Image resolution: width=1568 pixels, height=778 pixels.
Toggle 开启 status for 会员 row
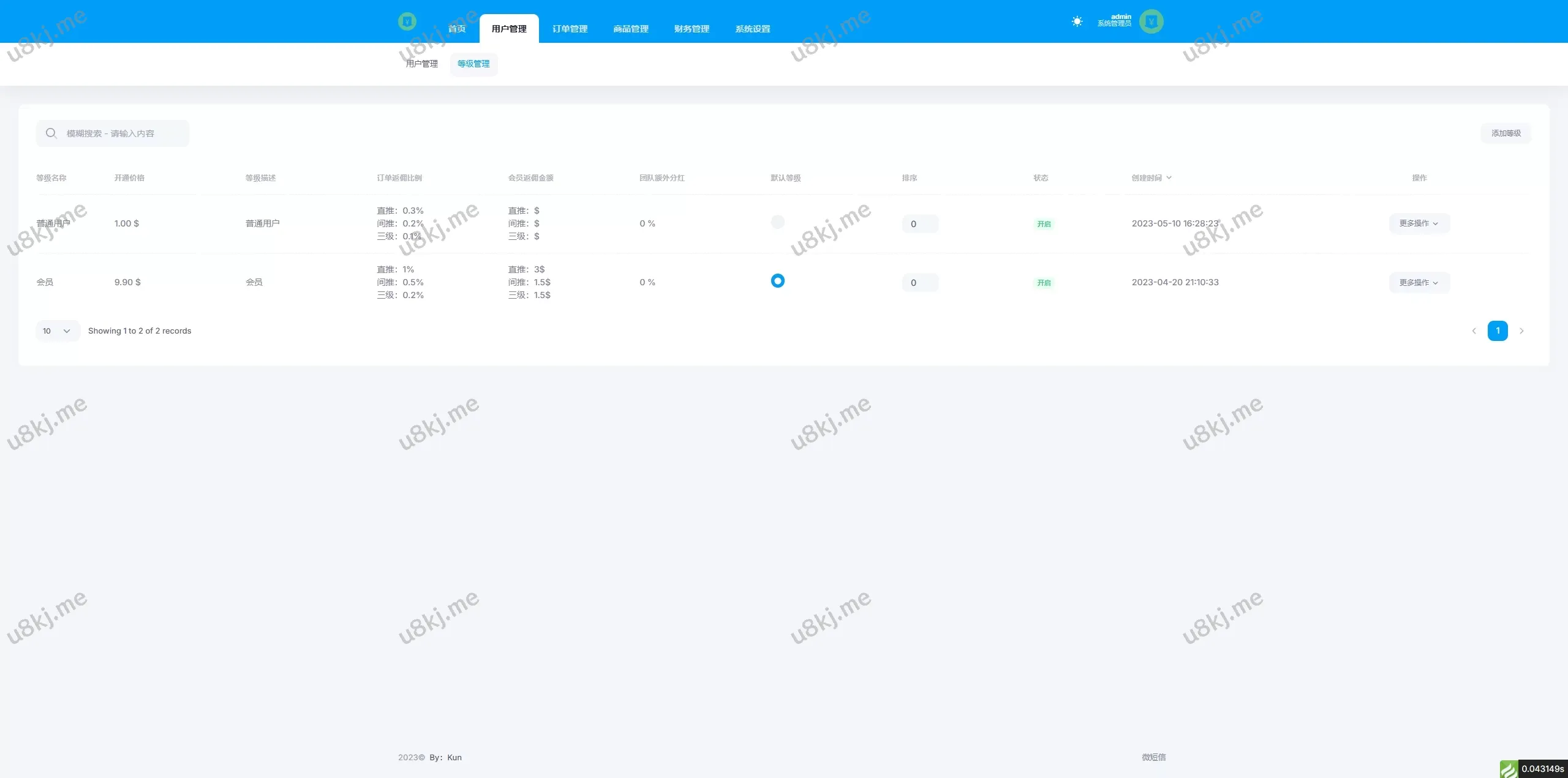click(x=1044, y=283)
